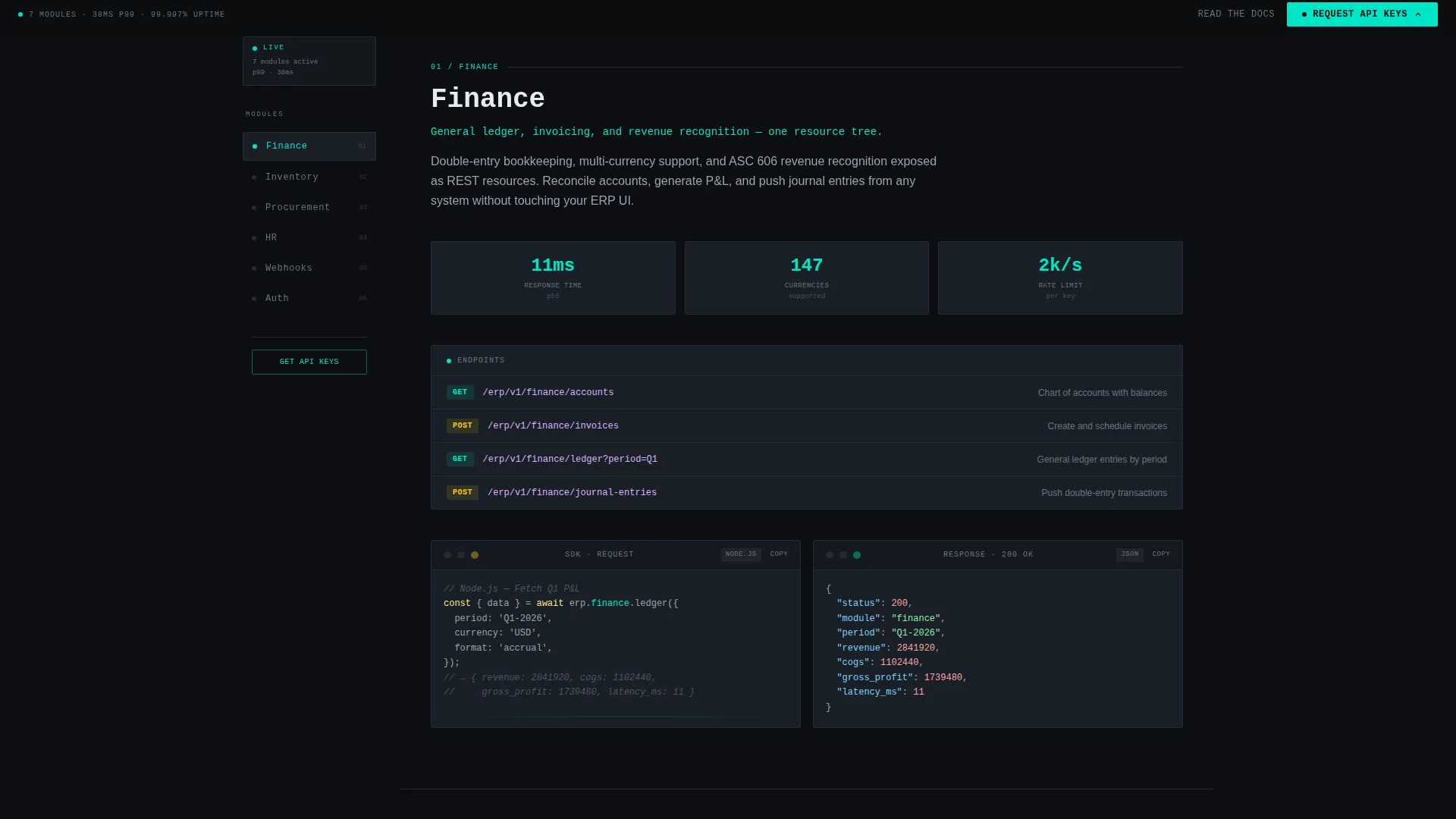
Task: Copy the SDK request code
Action: click(x=779, y=554)
